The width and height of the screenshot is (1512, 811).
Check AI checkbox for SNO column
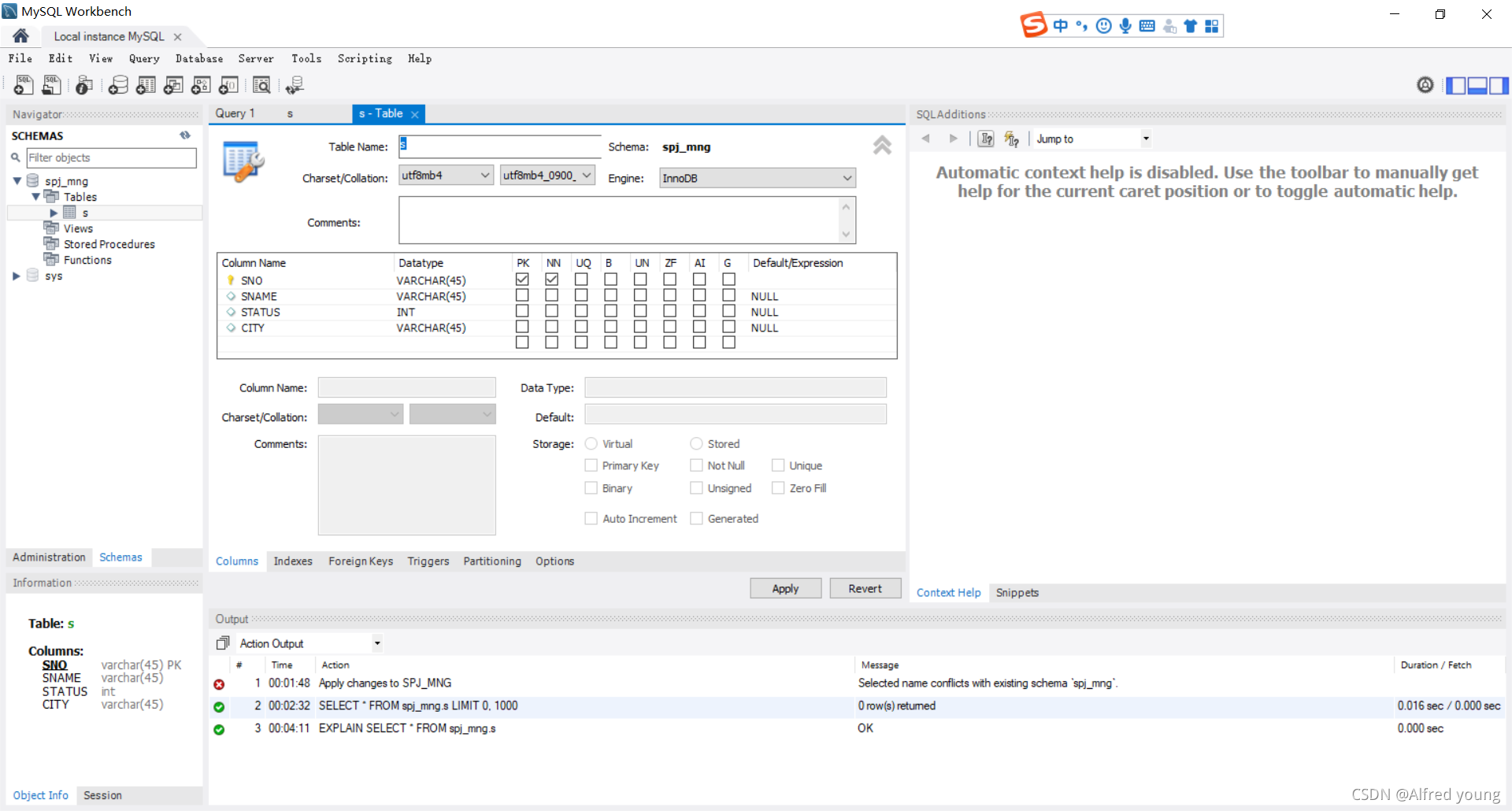click(x=699, y=280)
